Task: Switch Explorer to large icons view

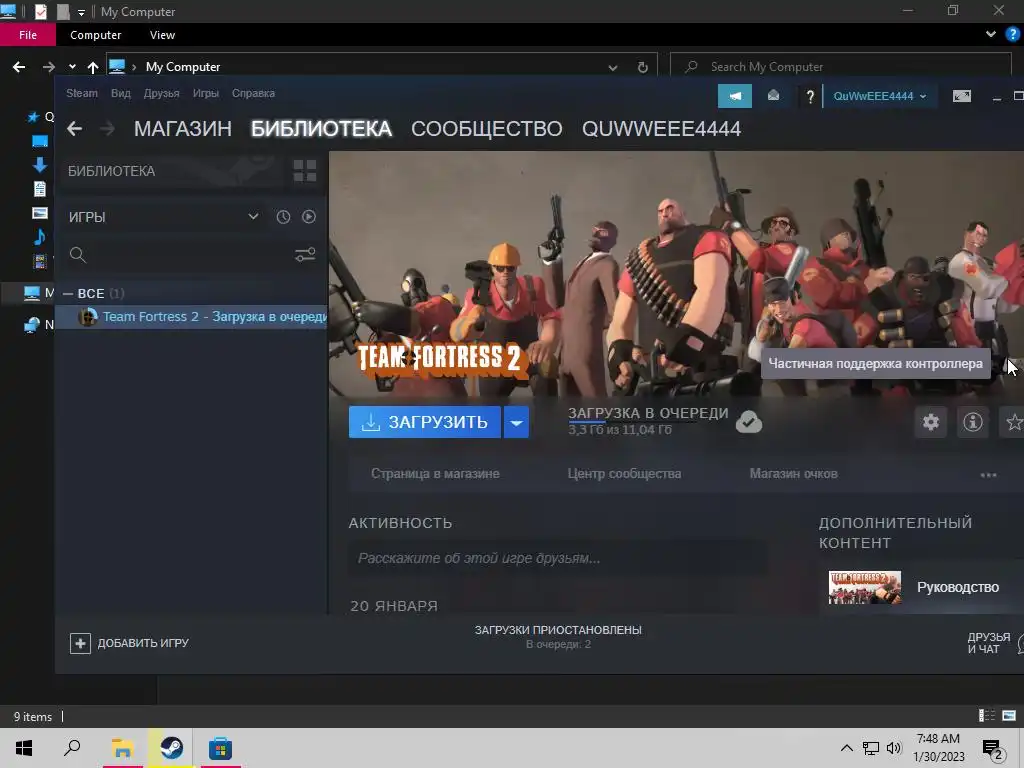Action: click(x=1009, y=716)
